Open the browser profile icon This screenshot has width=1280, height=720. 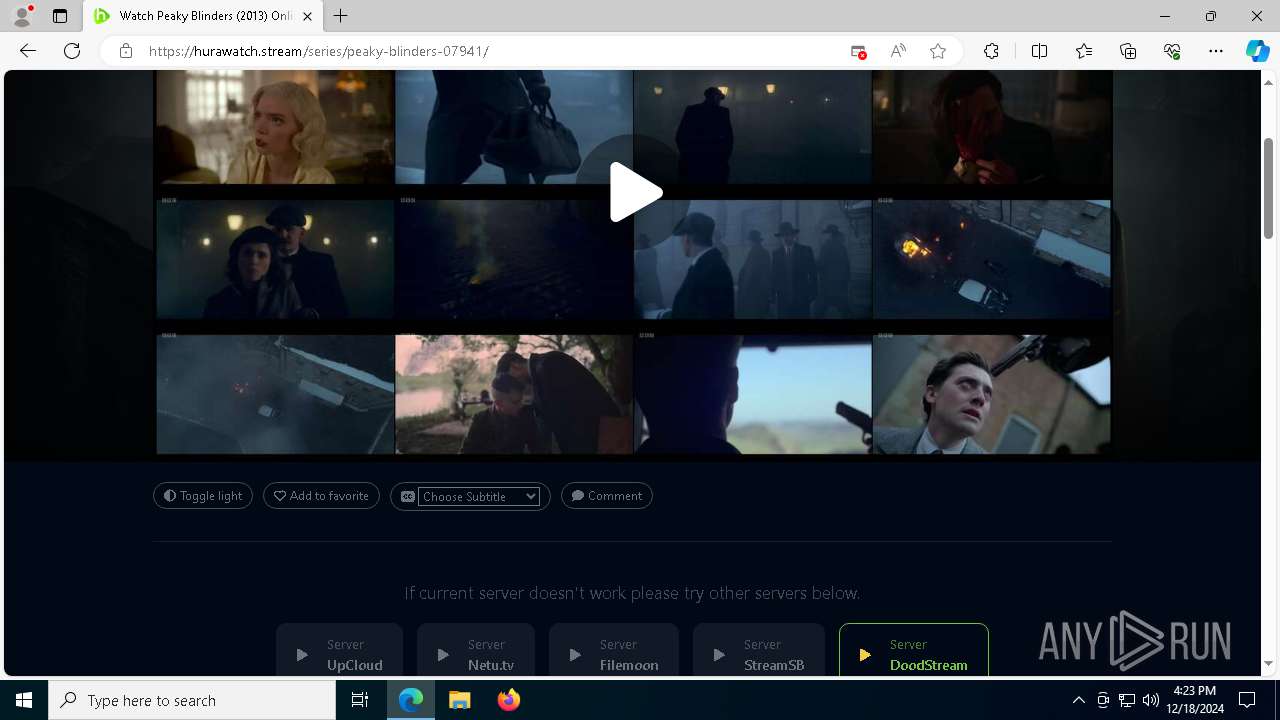click(x=22, y=16)
